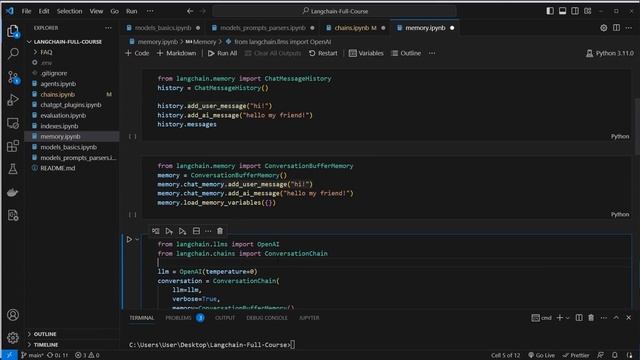Open notebook toolbar overflow ellipsis

(x=432, y=53)
